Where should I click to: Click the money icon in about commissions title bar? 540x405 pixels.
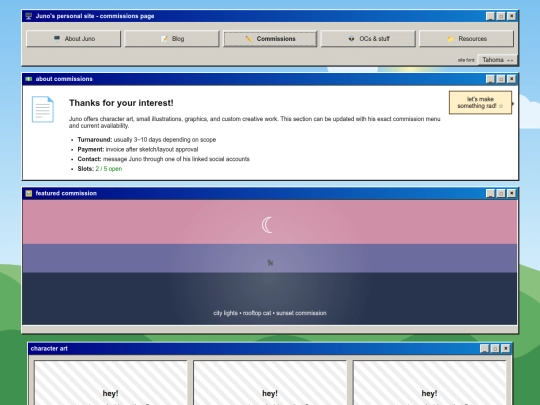[29, 79]
